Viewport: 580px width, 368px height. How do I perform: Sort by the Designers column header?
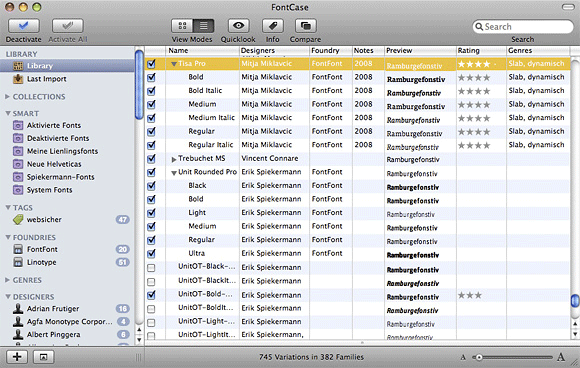click(x=274, y=51)
